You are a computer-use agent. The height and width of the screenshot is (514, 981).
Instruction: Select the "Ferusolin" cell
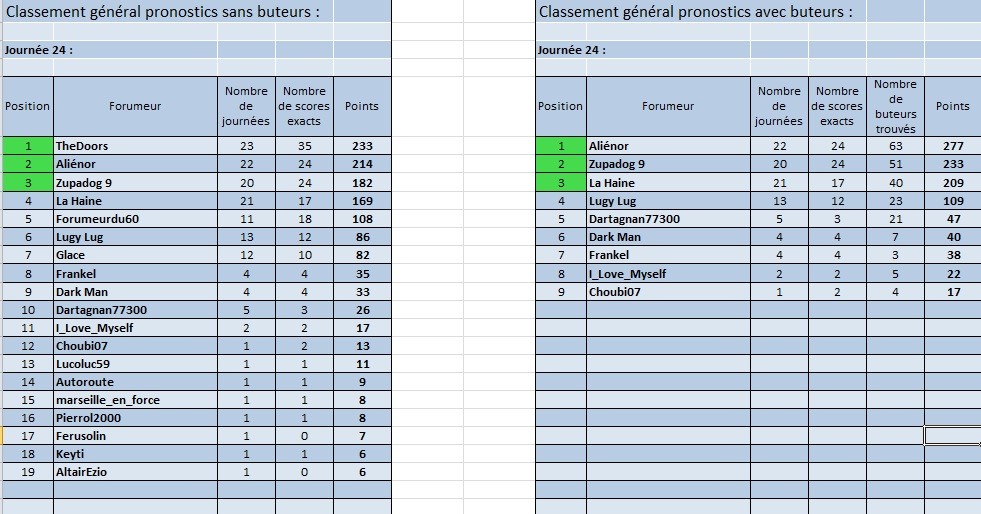pyautogui.click(x=81, y=436)
